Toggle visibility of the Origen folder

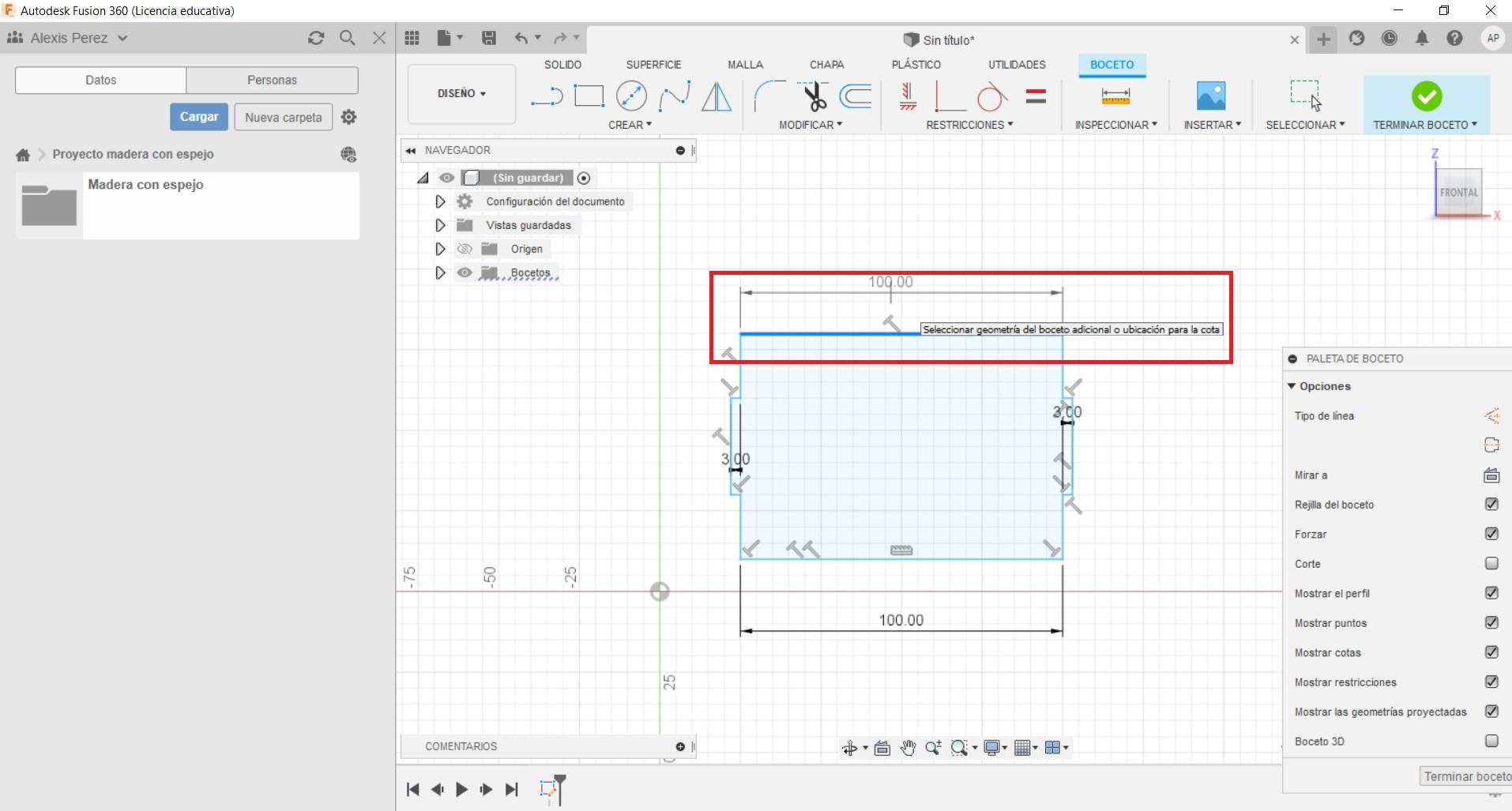click(465, 249)
